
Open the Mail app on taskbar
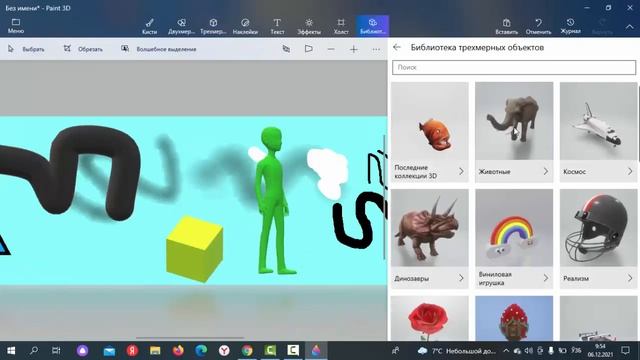tap(109, 351)
